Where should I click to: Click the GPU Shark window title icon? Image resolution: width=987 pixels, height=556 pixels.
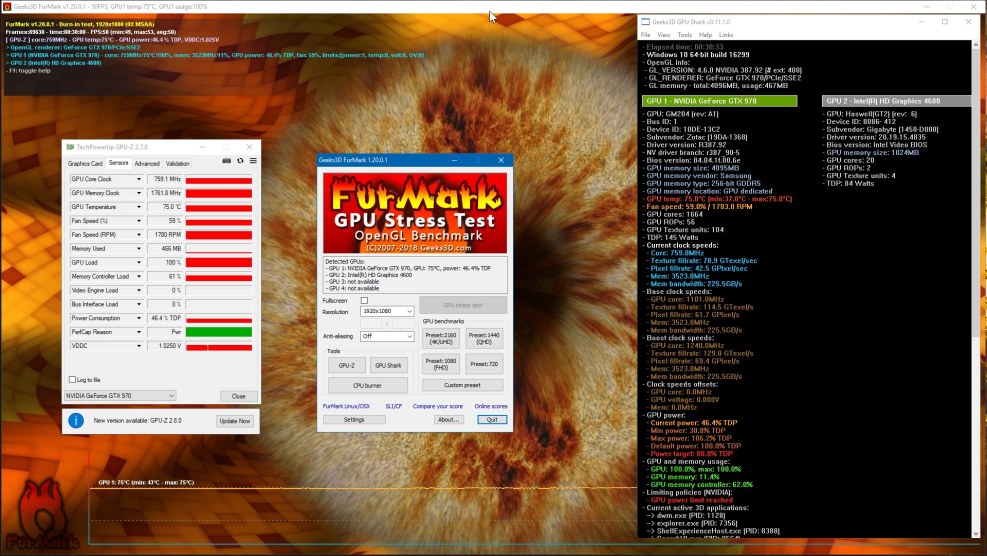[x=646, y=21]
